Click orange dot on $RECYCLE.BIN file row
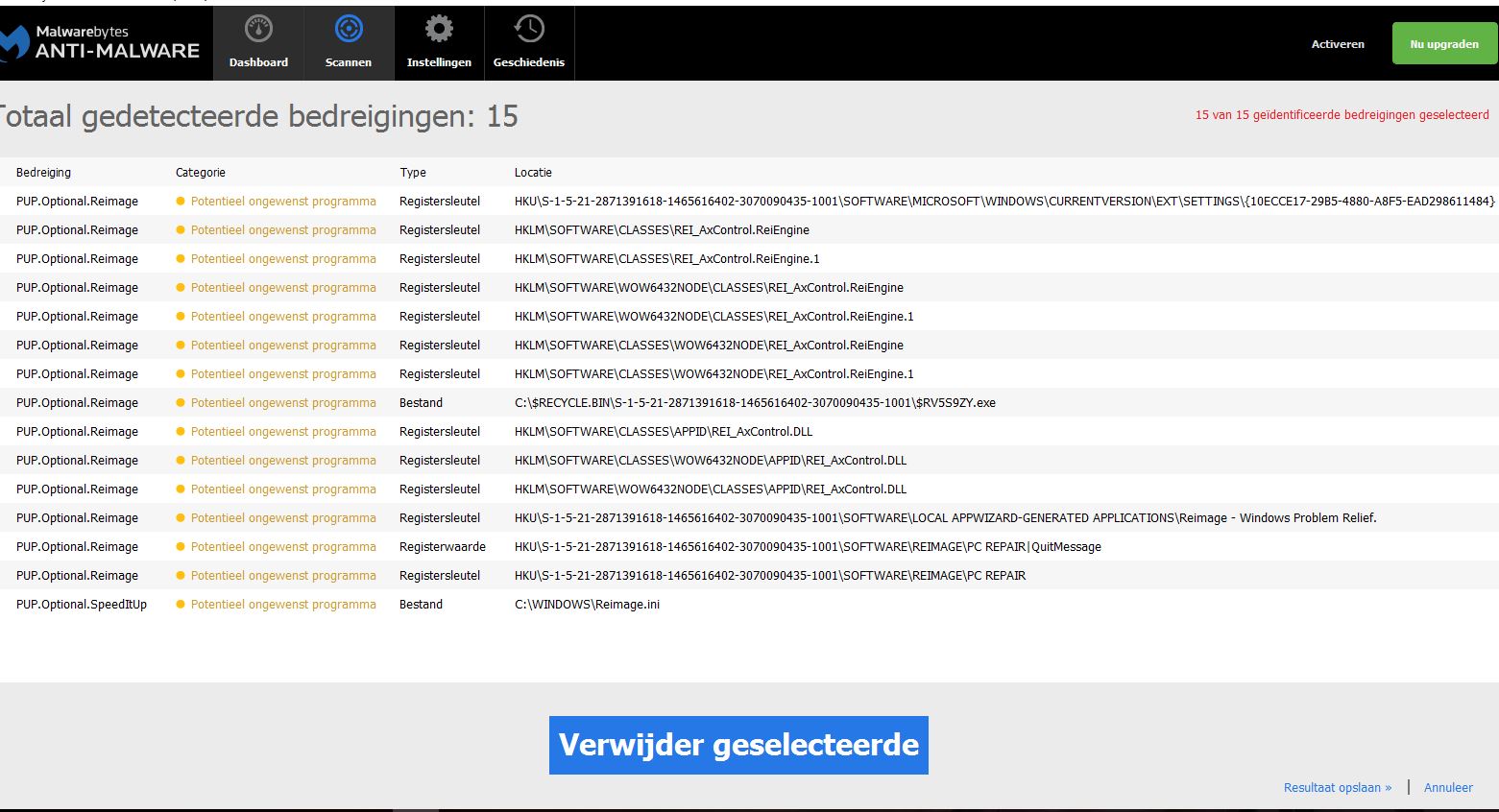Image resolution: width=1499 pixels, height=812 pixels. (181, 403)
